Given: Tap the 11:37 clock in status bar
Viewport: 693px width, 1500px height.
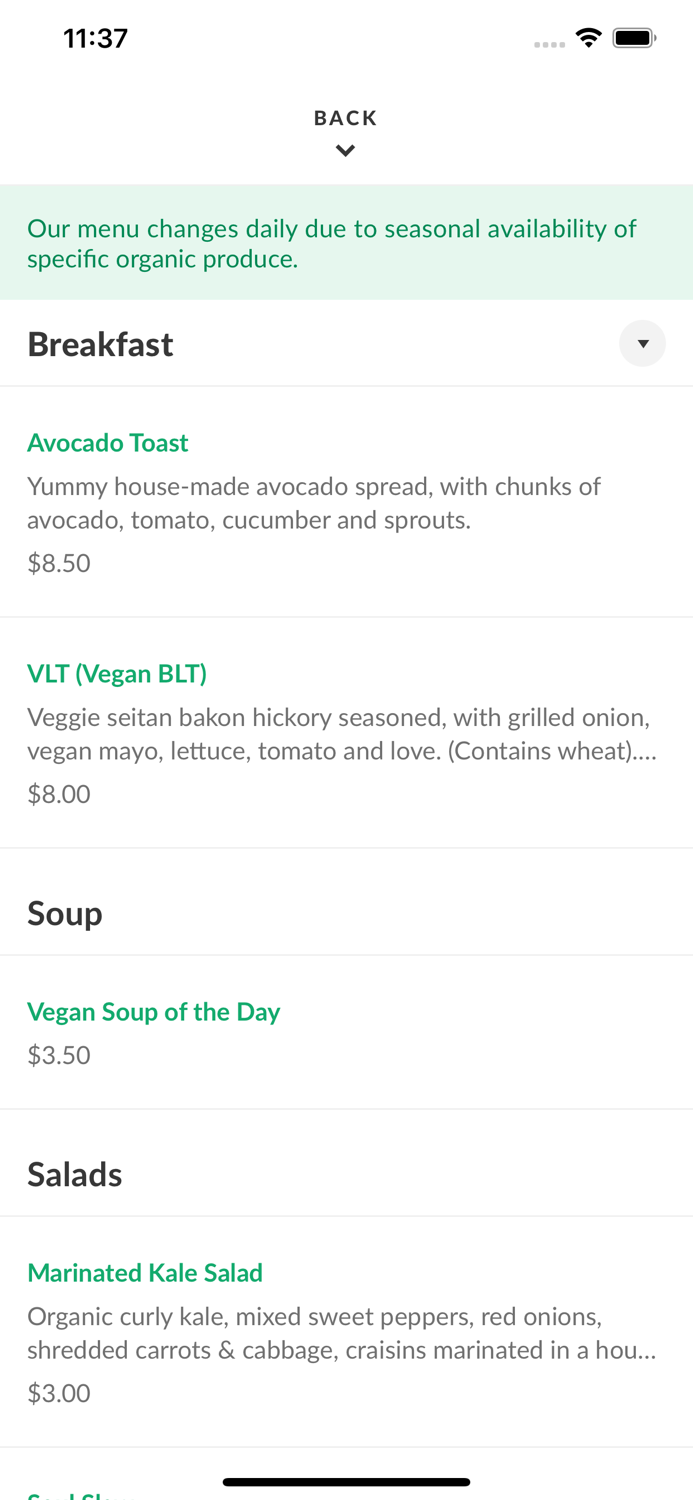Looking at the screenshot, I should click(95, 39).
